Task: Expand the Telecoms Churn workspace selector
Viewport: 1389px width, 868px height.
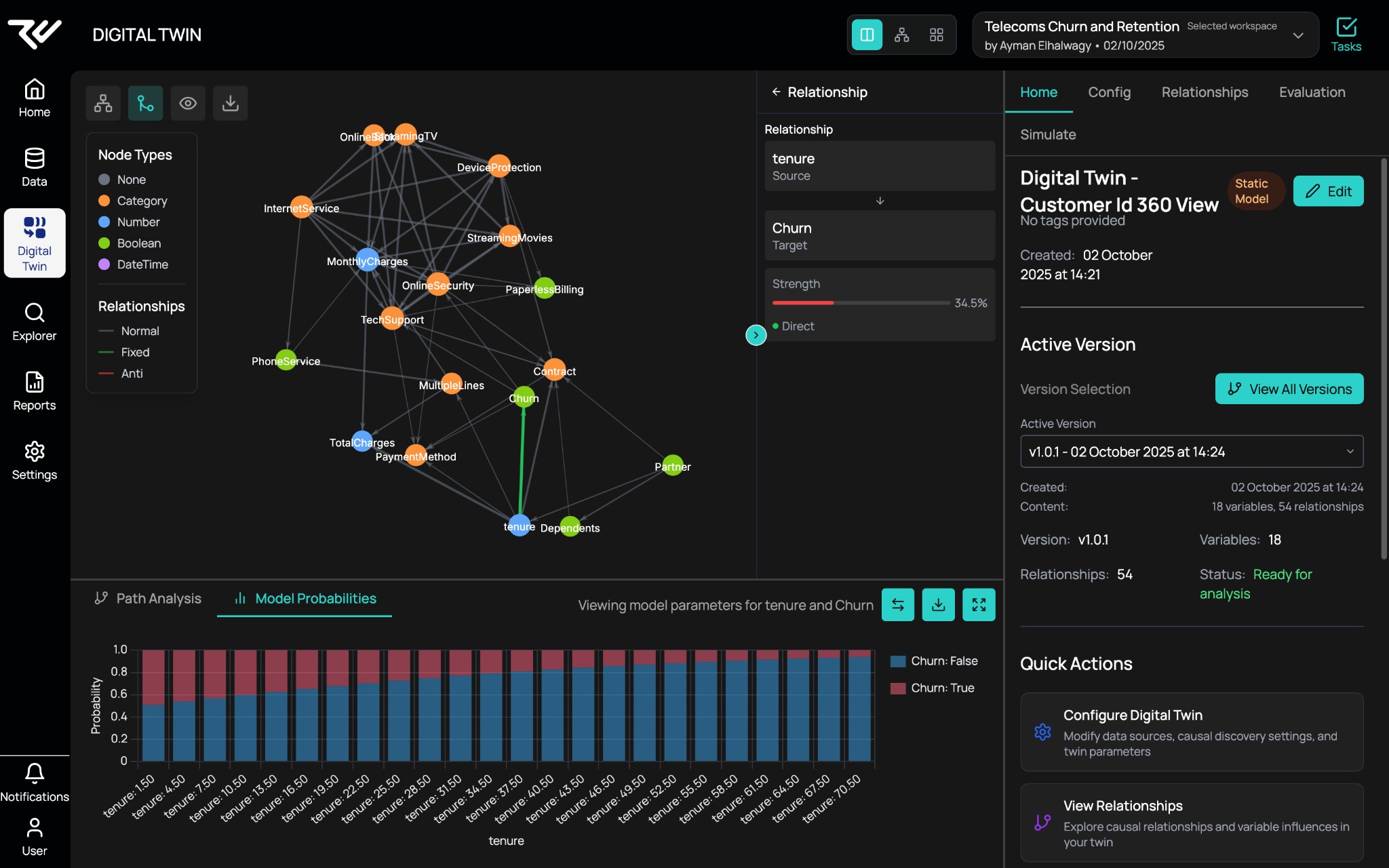Action: tap(1297, 35)
